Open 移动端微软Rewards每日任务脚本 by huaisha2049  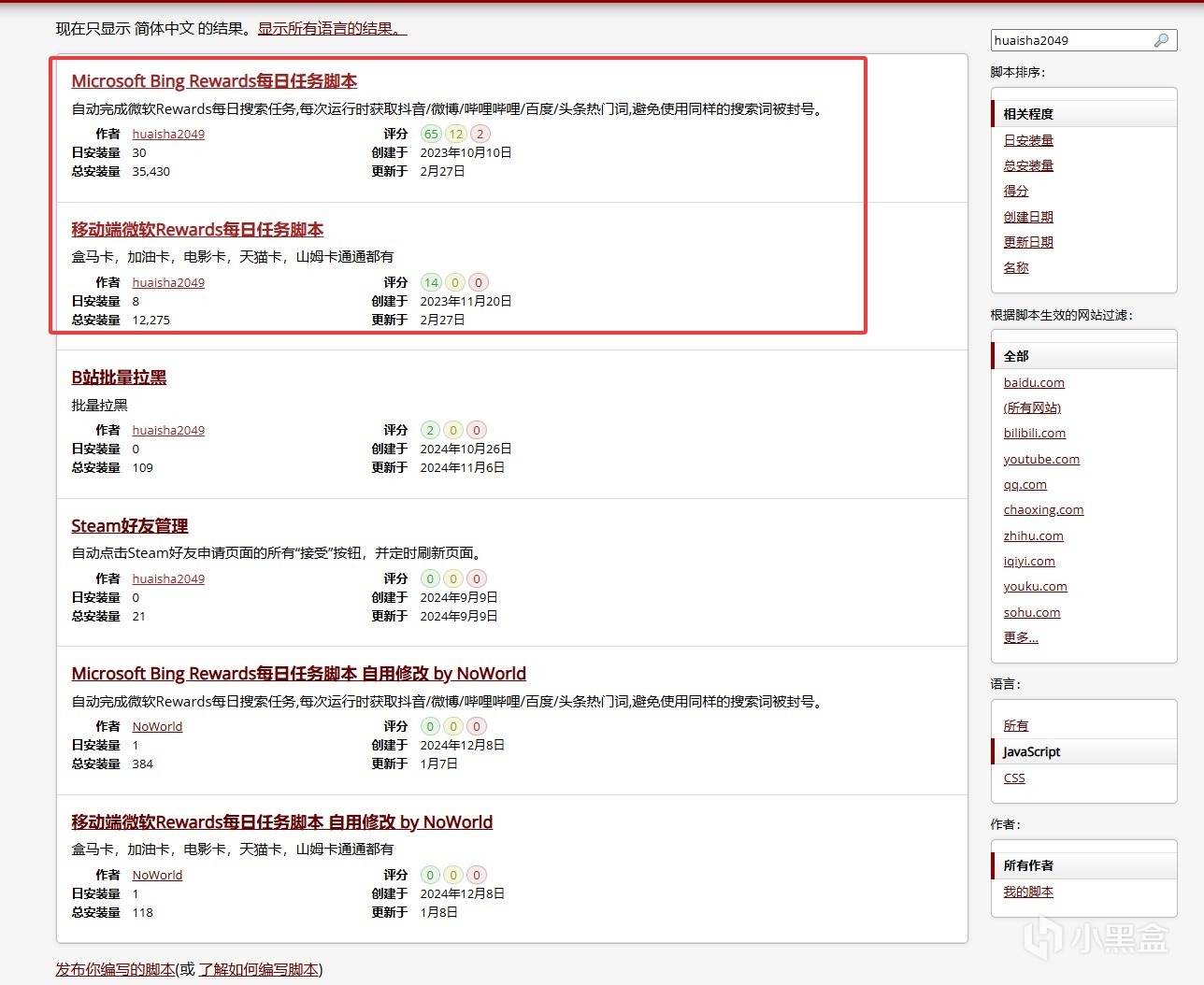click(197, 230)
